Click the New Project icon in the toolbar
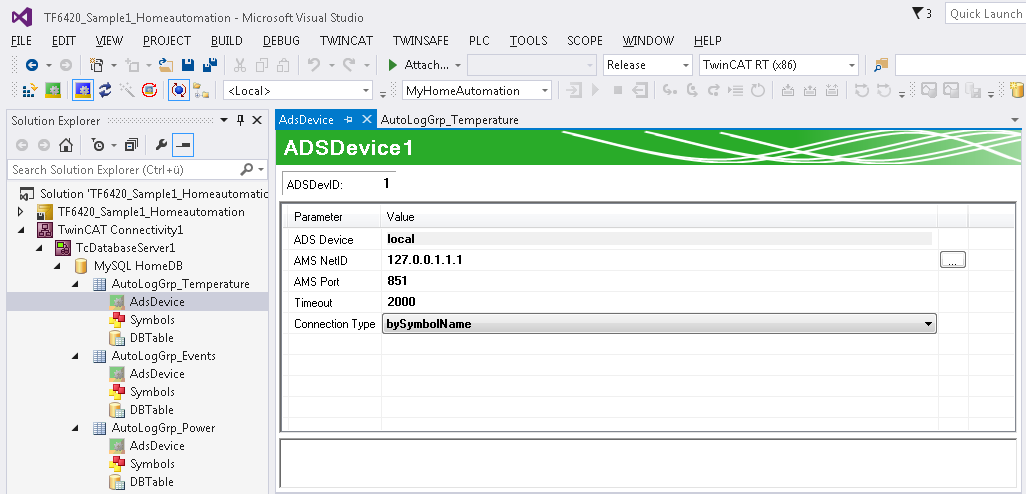1026x494 pixels. [x=97, y=65]
